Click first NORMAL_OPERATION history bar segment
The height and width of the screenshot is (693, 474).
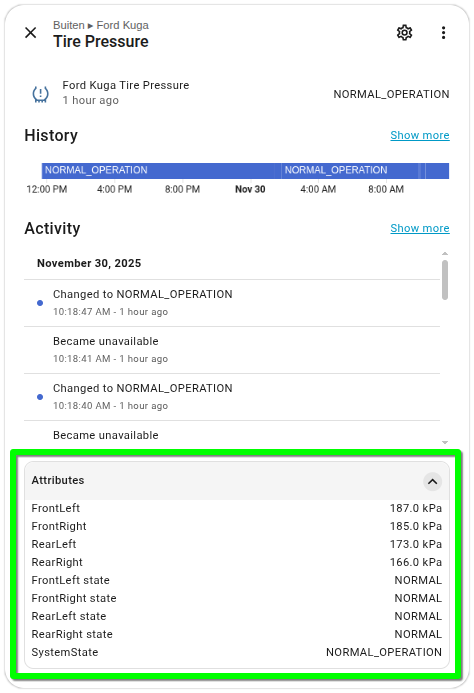pyautogui.click(x=161, y=171)
